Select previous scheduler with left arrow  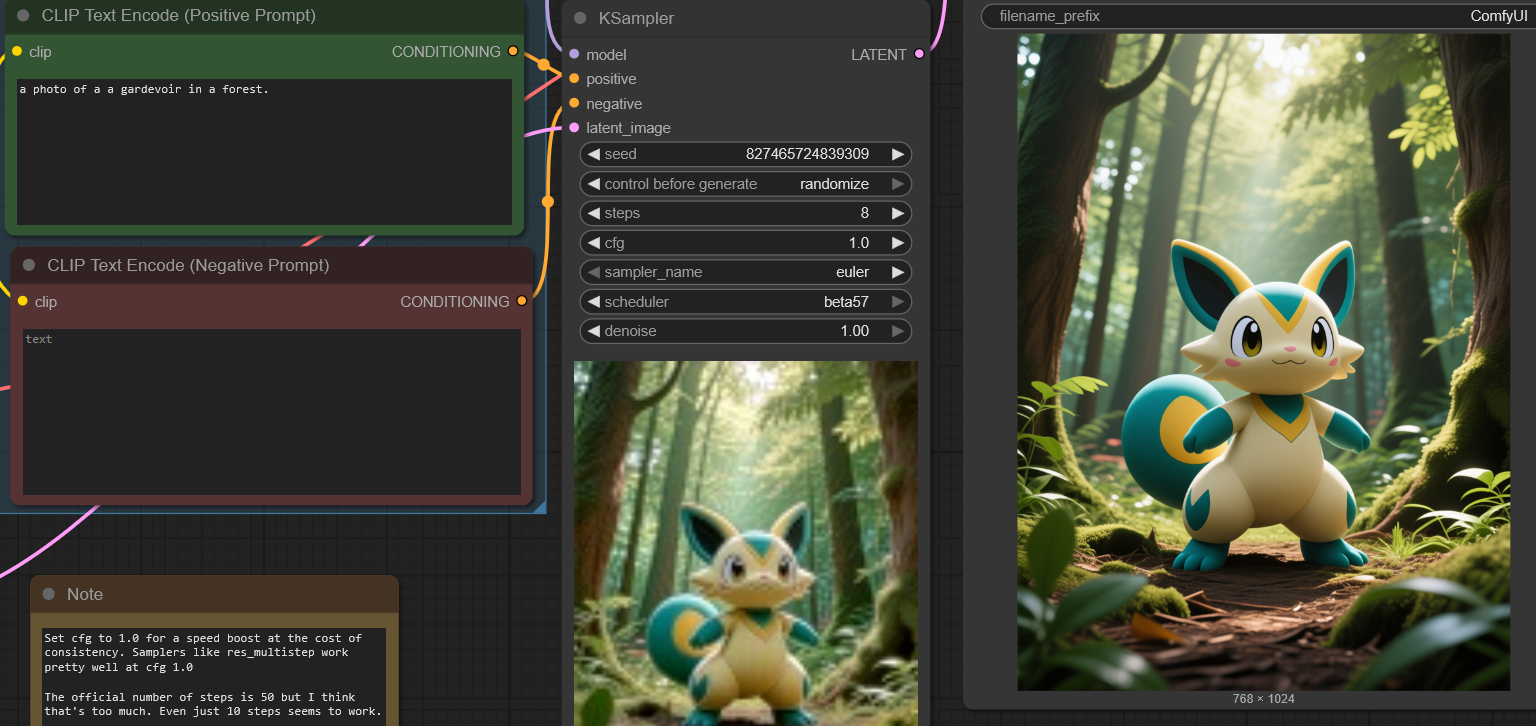coord(593,301)
